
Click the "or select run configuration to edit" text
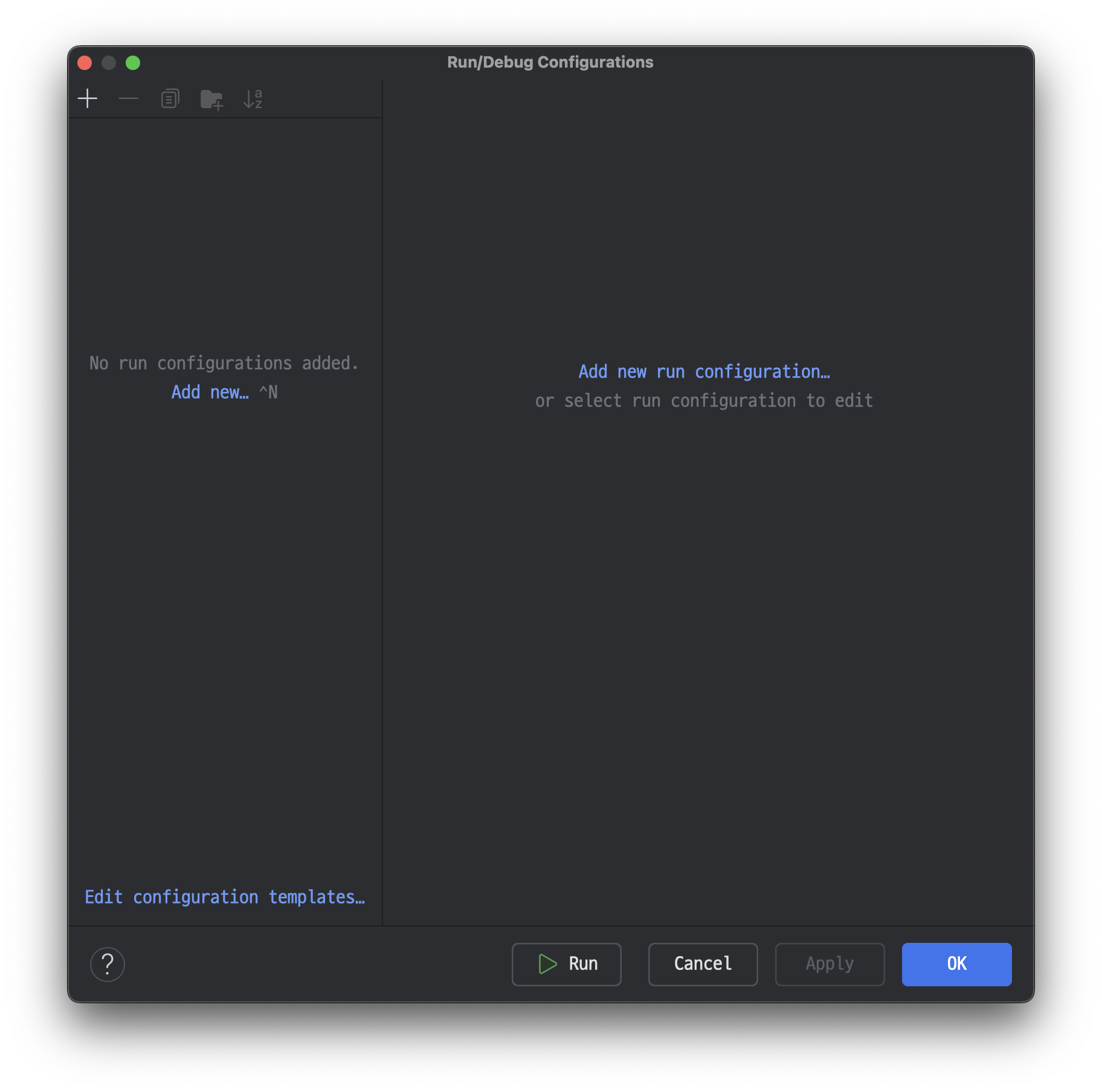pyautogui.click(x=704, y=400)
